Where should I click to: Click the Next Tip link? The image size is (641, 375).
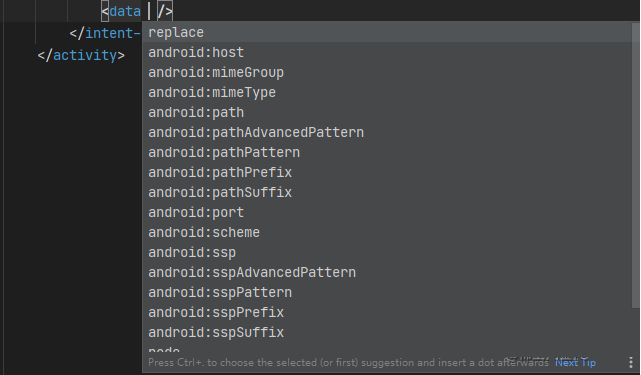click(575, 362)
